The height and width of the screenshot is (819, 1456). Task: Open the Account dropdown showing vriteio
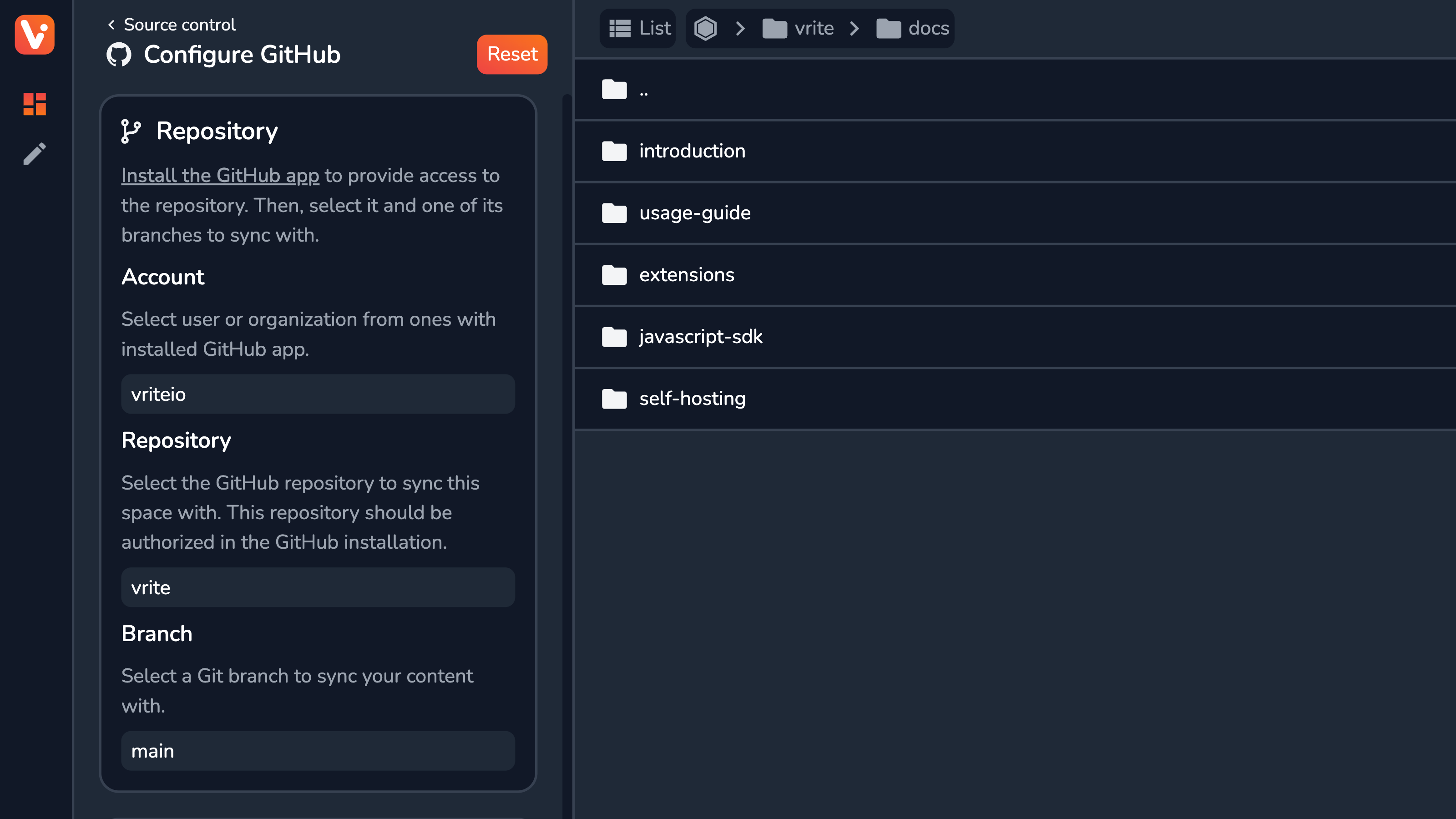[x=318, y=394]
